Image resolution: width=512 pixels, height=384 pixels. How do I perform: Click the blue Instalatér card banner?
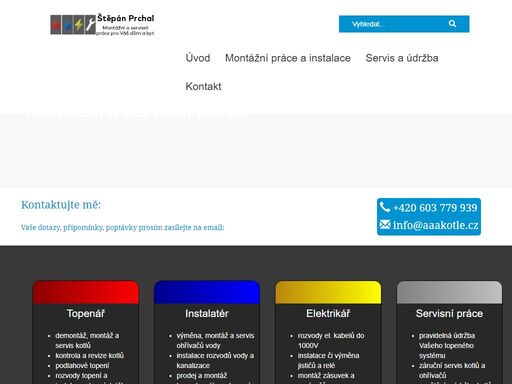pyautogui.click(x=207, y=292)
